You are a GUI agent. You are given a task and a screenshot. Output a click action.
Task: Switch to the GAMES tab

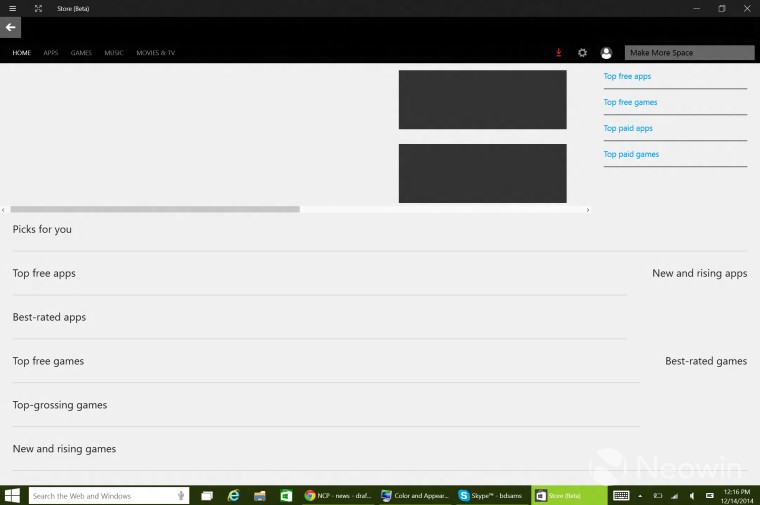coord(81,52)
